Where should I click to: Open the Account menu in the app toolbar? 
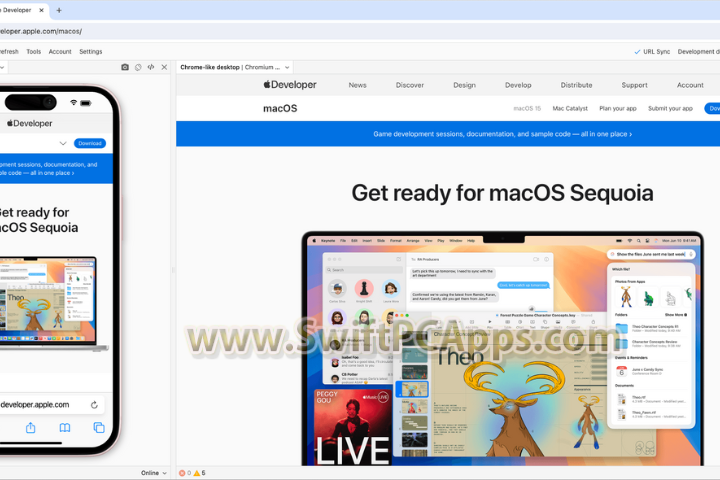click(x=60, y=51)
